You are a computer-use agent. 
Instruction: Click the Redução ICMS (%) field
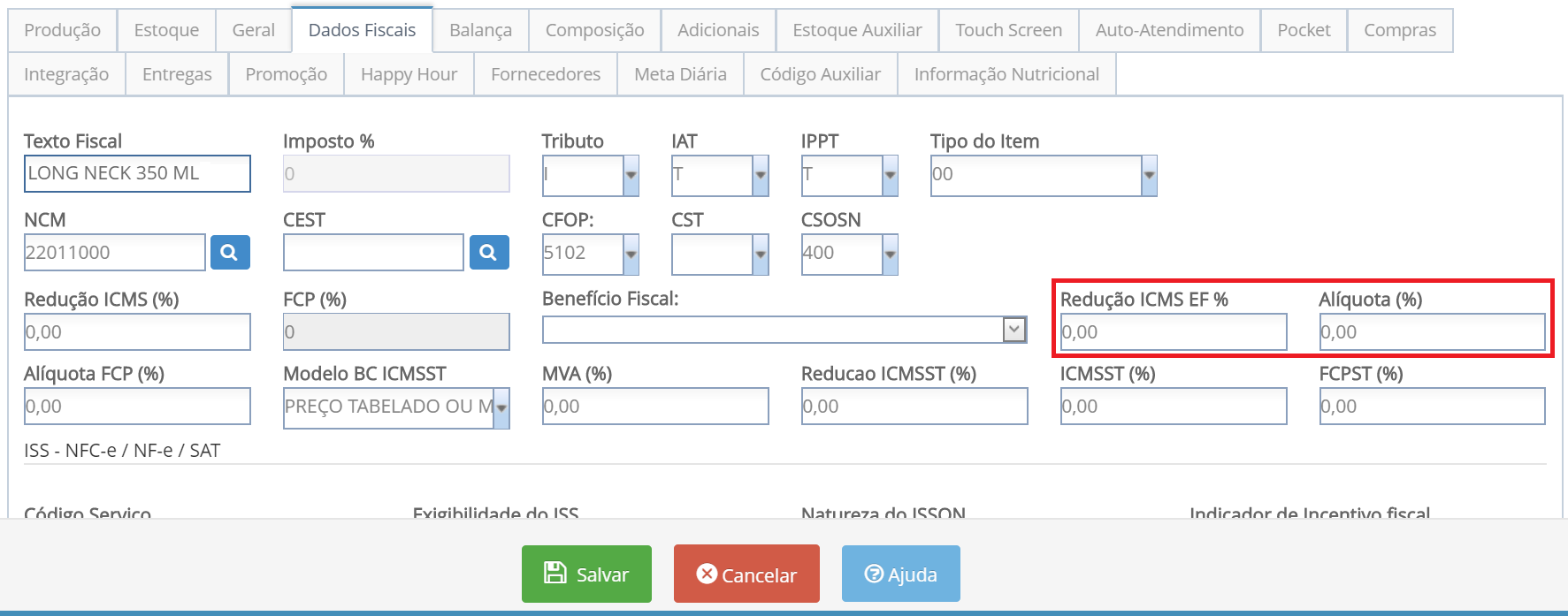coord(137,332)
